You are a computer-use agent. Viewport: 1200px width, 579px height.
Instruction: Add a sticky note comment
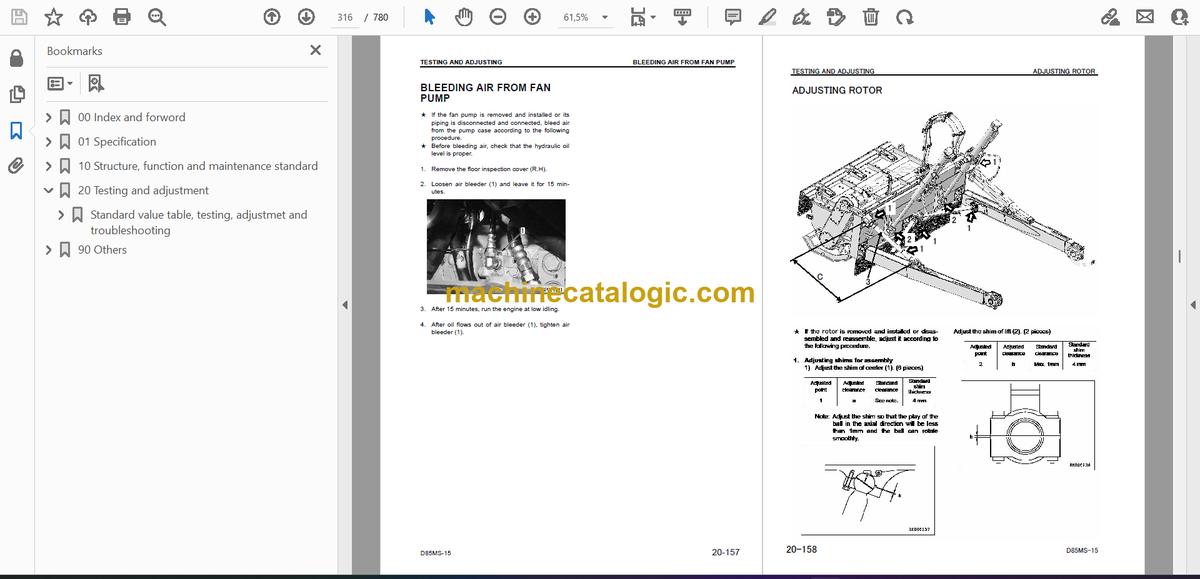pos(733,17)
